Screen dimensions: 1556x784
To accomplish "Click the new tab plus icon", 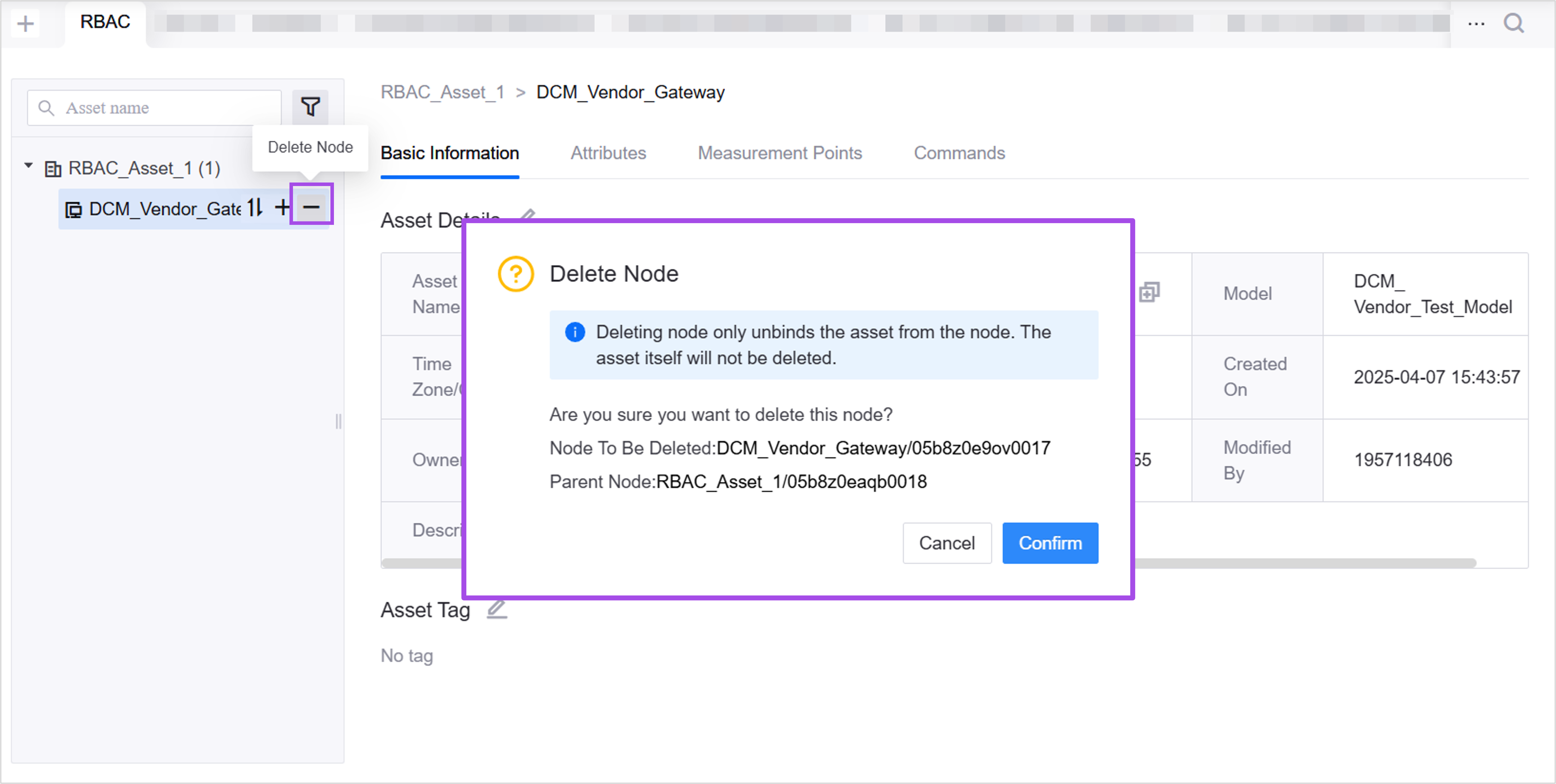I will 25,24.
